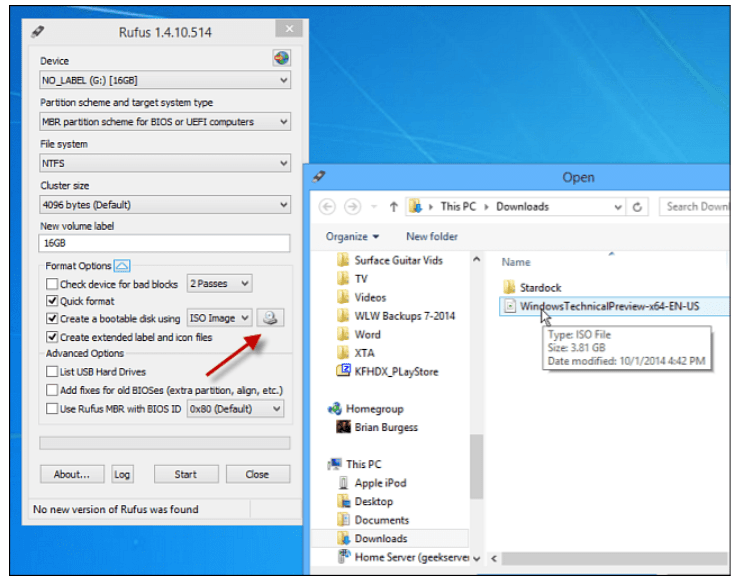Open the XTA folder in navigation pane
The width and height of the screenshot is (737, 586).
pyautogui.click(x=356, y=353)
